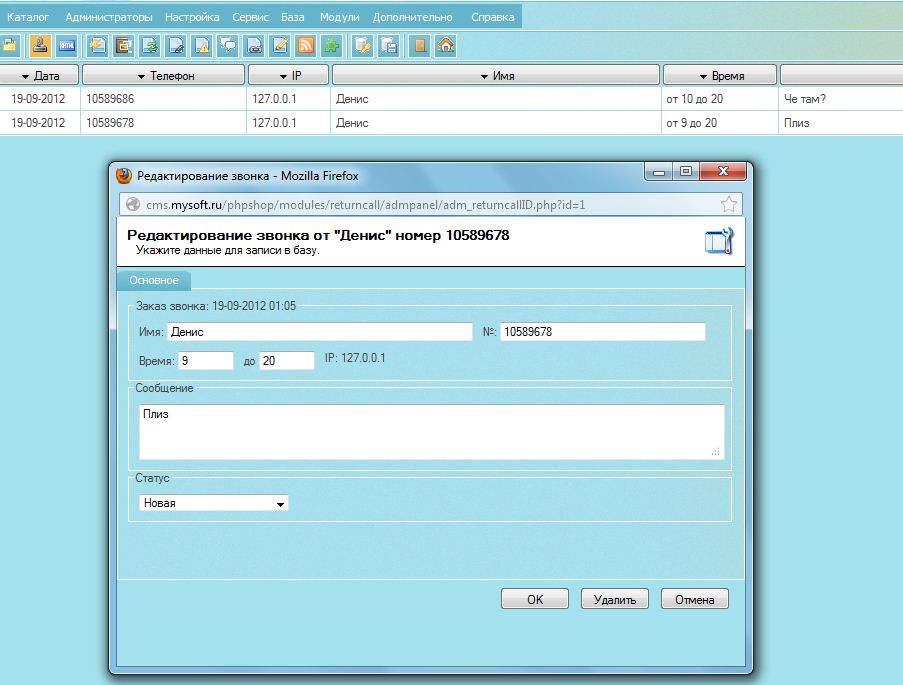
Task: Click the Время end field containing 20
Action: click(287, 361)
